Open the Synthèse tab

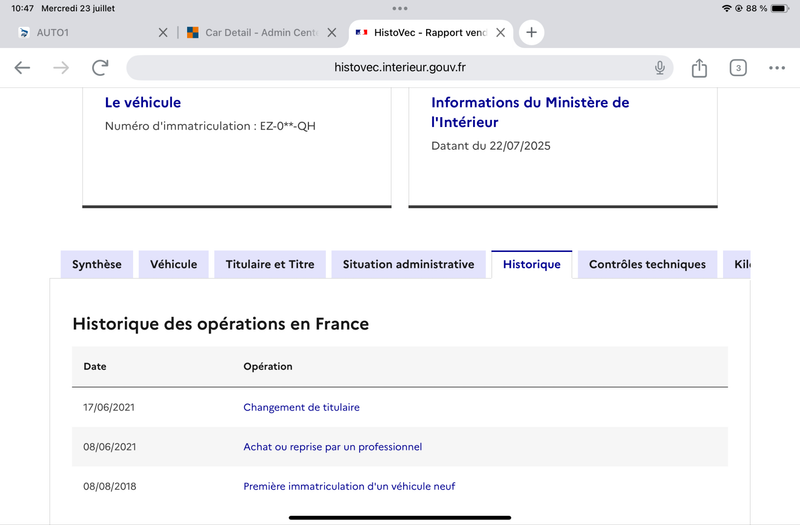[96, 265]
